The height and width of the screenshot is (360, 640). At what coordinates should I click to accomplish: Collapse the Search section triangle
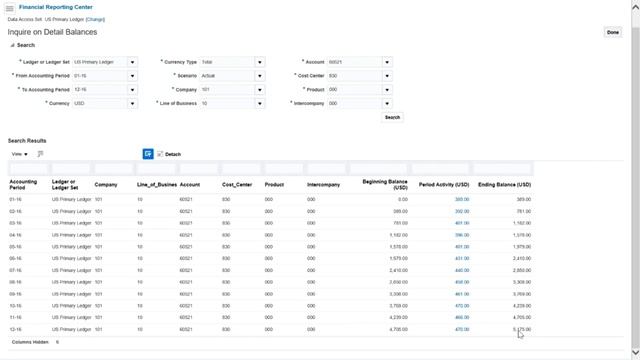[x=12, y=45]
